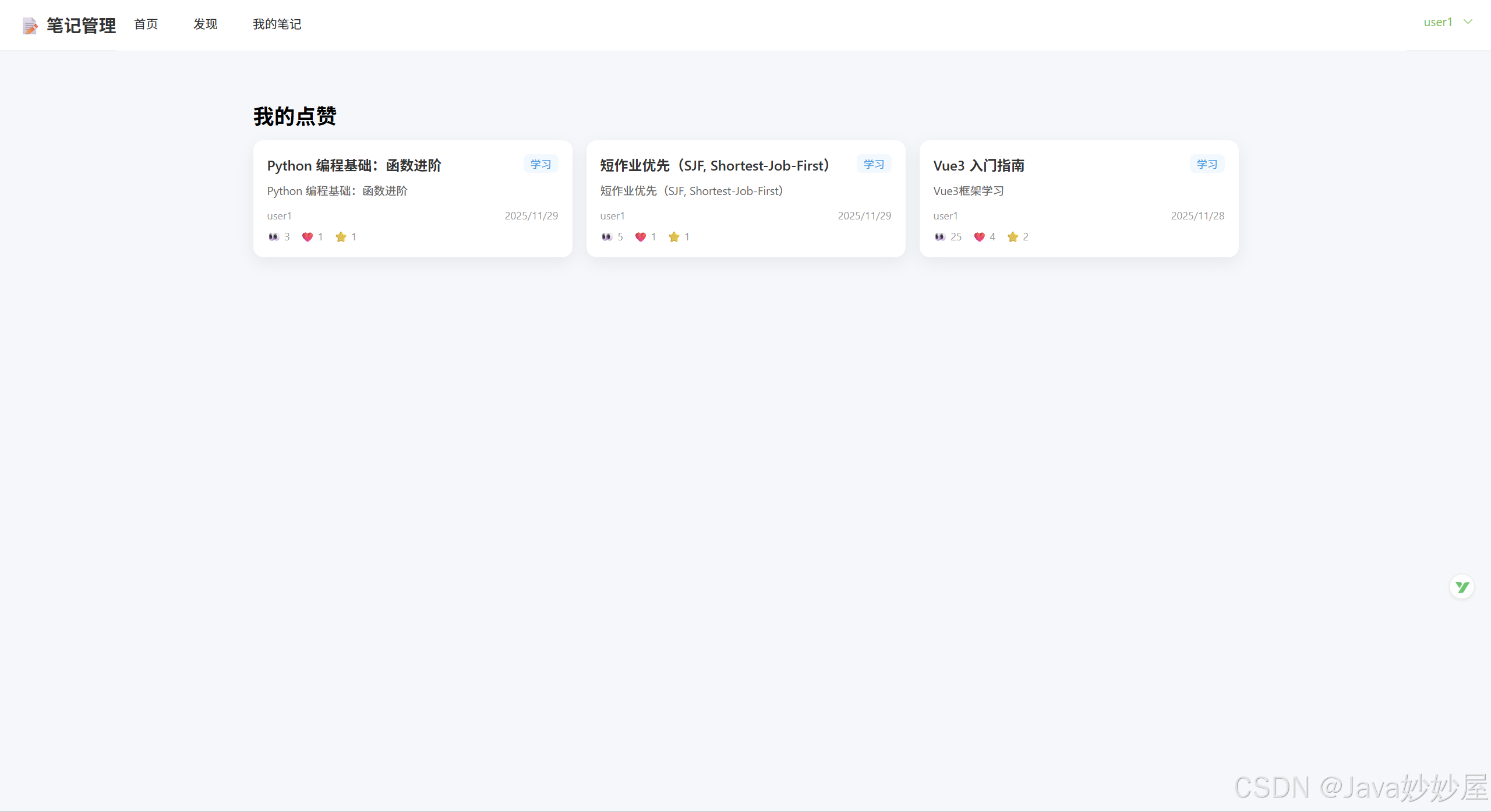Open 我的笔记 in the navigation
Screen dimensions: 1491x812
pos(277,24)
